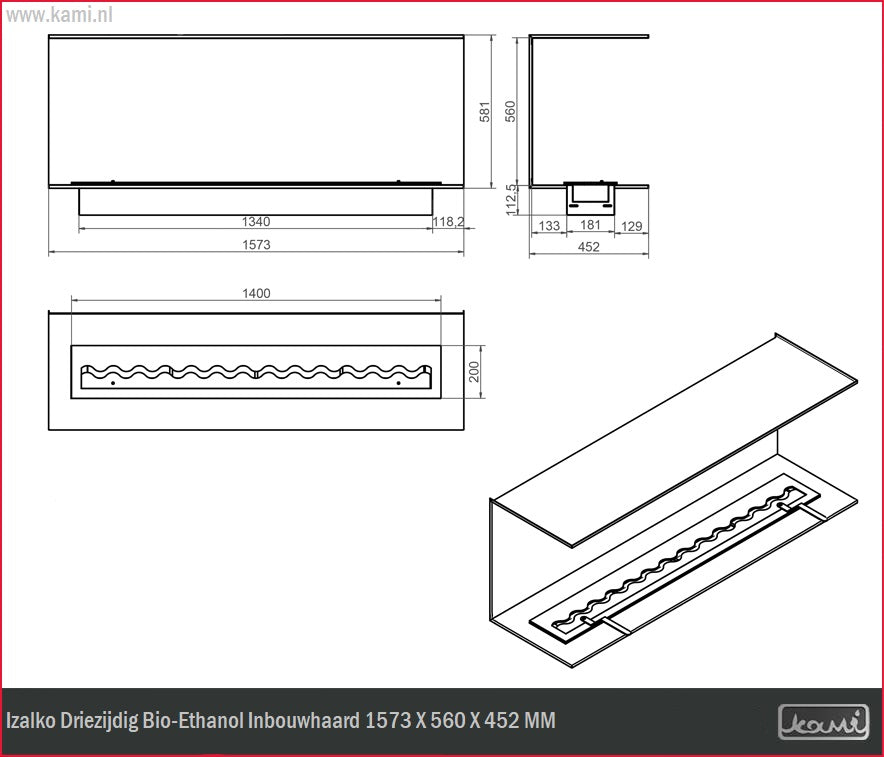Click the 1573 dimension under the front view

(256, 245)
